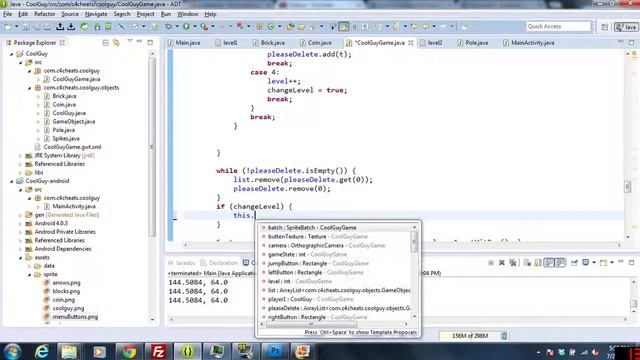Collapse the CoolGuy project tree node
The width and height of the screenshot is (640, 360).
[x=12, y=54]
